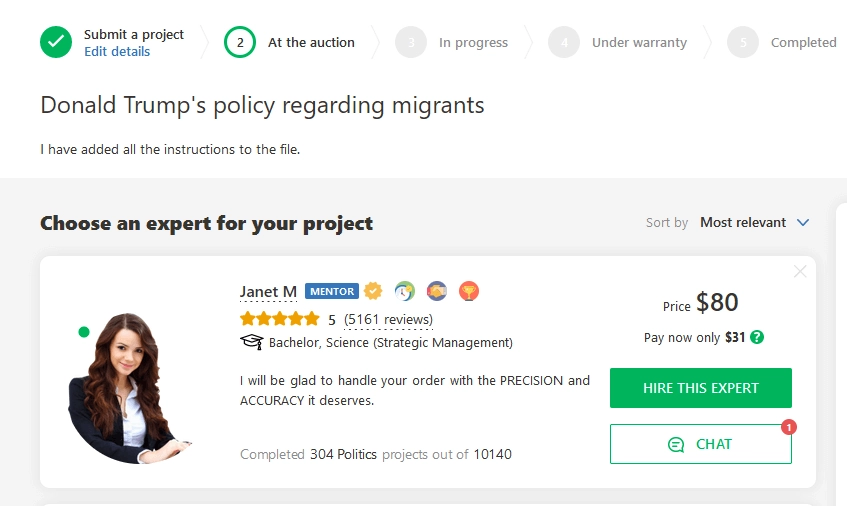The image size is (847, 506).
Task: Click the blue sort dropdown chevron
Action: (x=803, y=222)
